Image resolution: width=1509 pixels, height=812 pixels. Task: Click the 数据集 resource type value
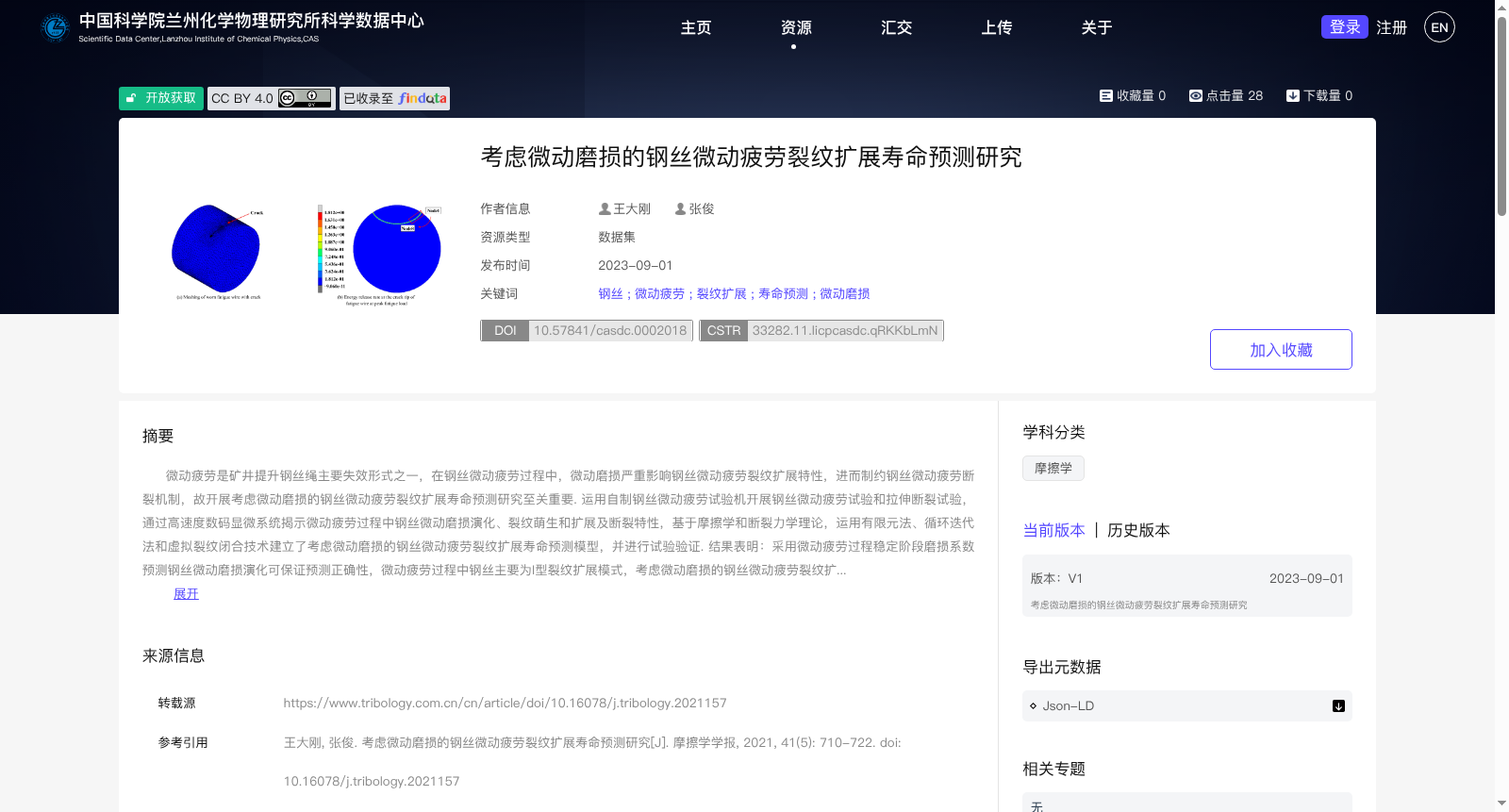617,238
